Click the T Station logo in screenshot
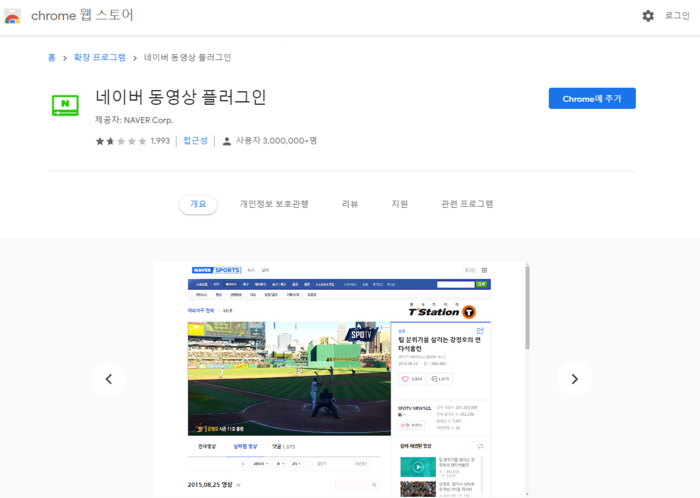This screenshot has width=700, height=498. (x=442, y=311)
